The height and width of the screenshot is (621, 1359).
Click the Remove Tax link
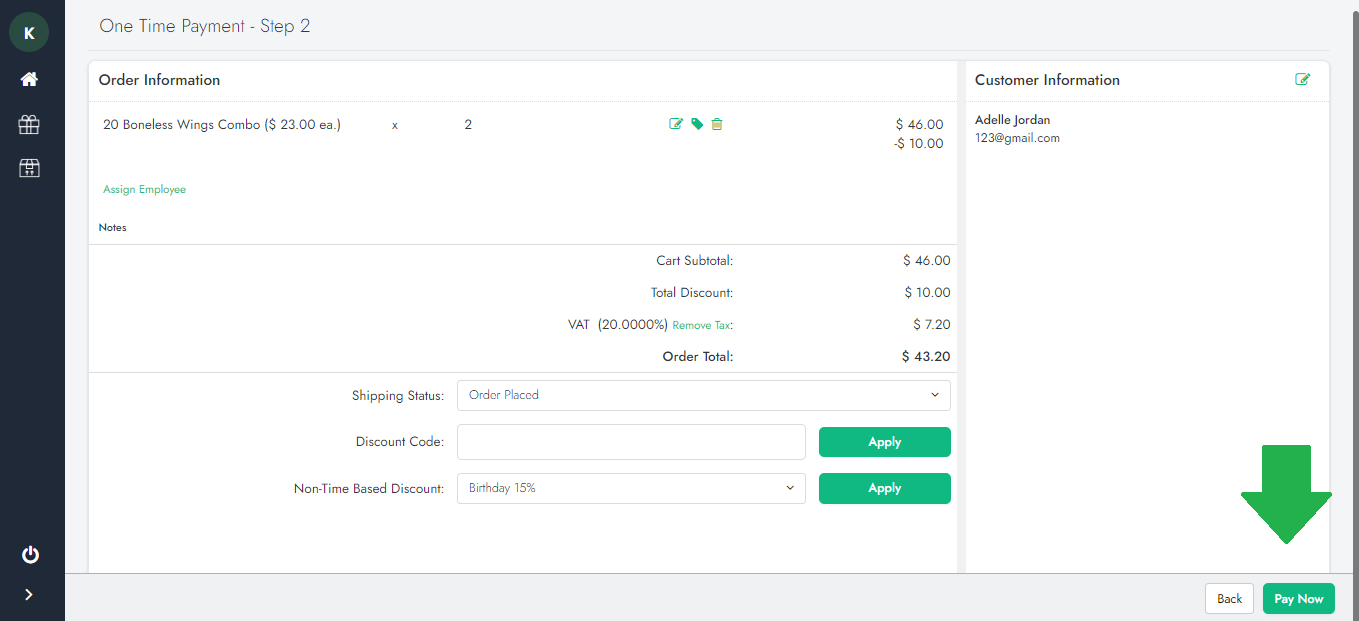(701, 325)
